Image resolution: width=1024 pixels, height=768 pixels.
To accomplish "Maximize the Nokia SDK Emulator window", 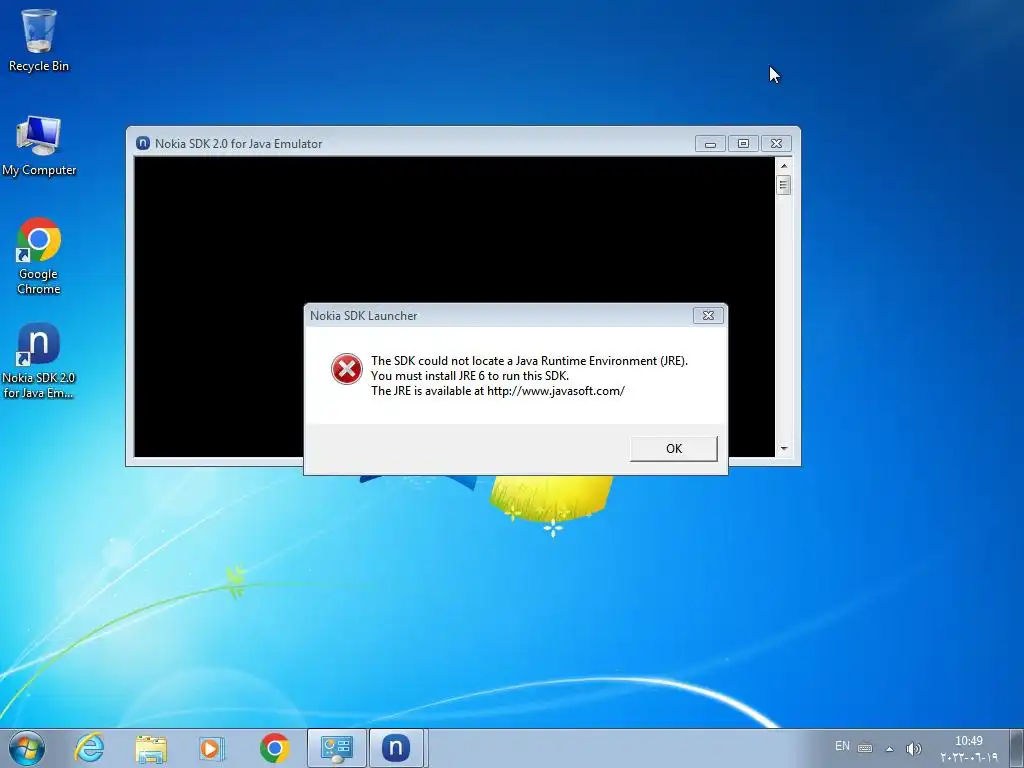I will 743,144.
